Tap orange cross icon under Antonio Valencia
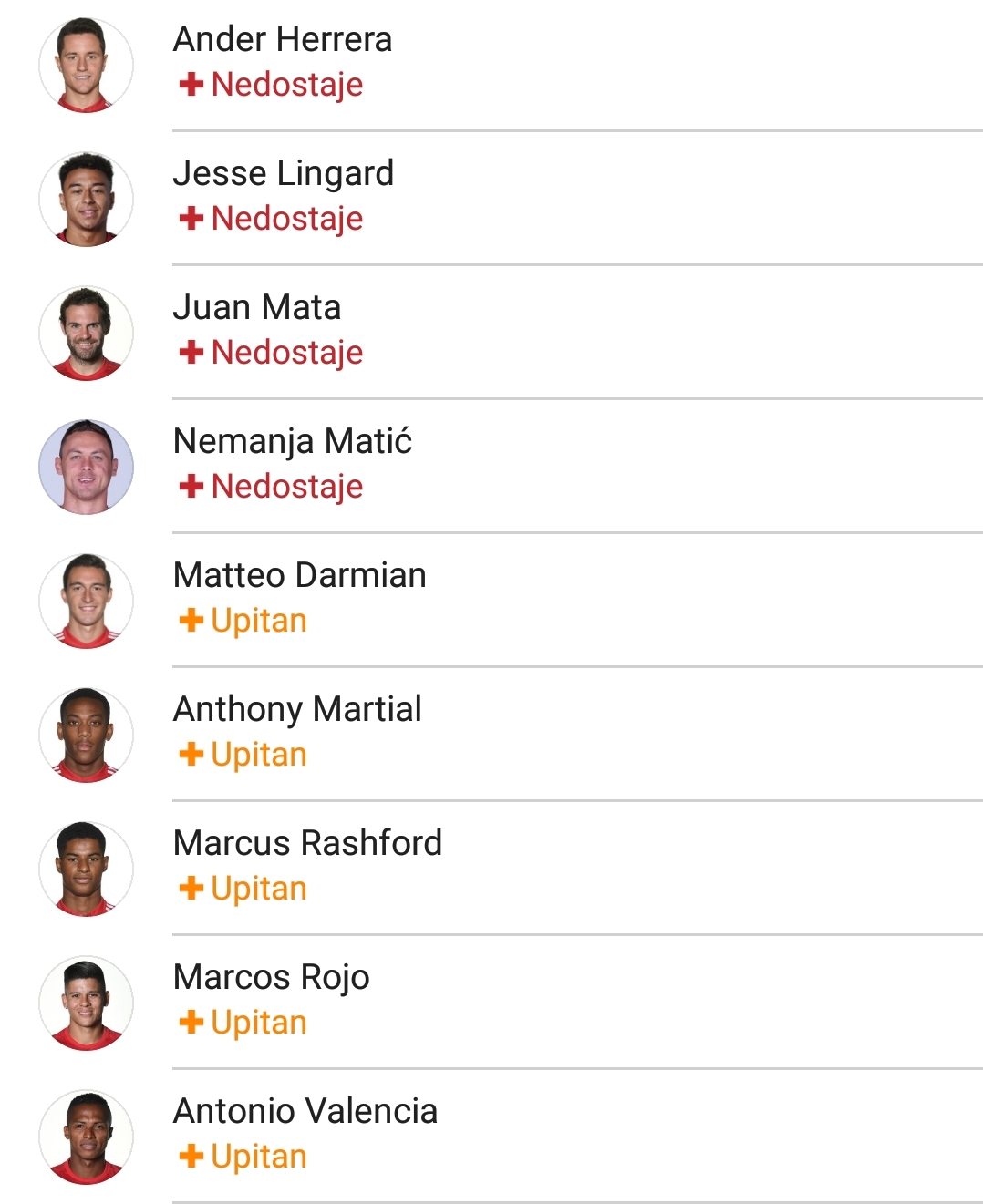 (x=191, y=1157)
